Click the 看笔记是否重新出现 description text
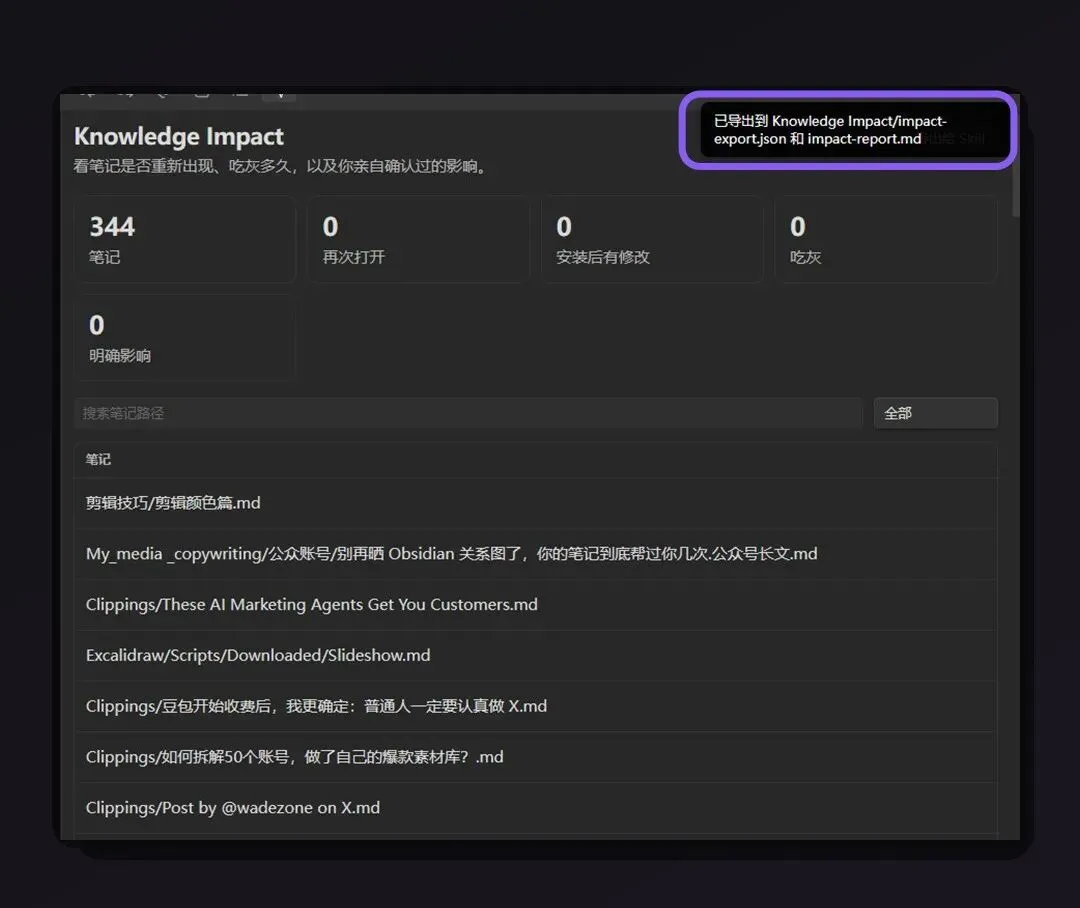1080x908 pixels. coord(280,166)
